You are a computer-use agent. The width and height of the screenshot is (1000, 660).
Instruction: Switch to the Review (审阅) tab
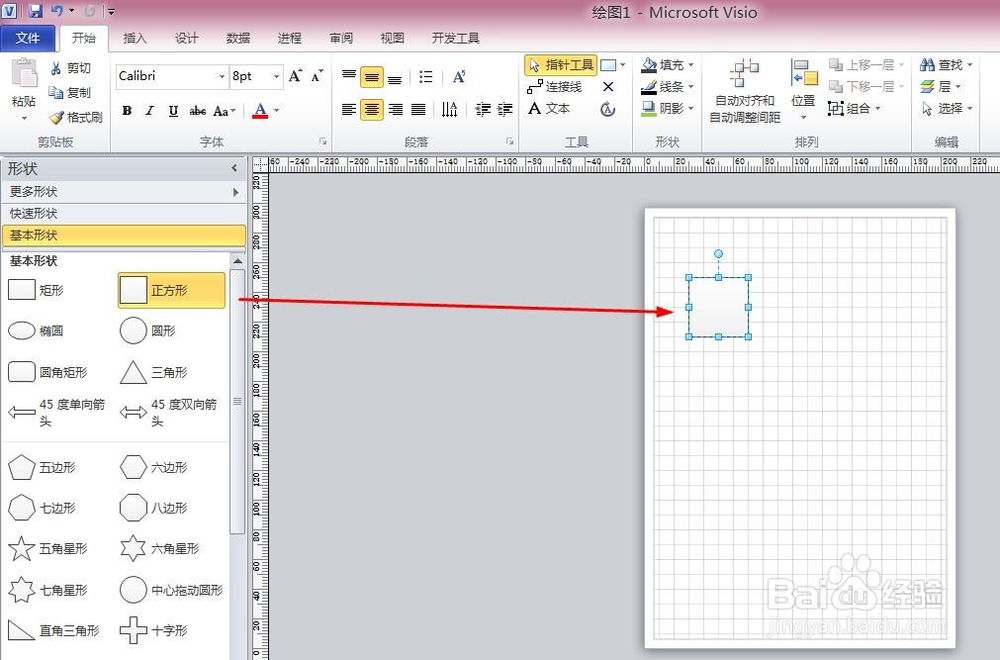tap(341, 38)
